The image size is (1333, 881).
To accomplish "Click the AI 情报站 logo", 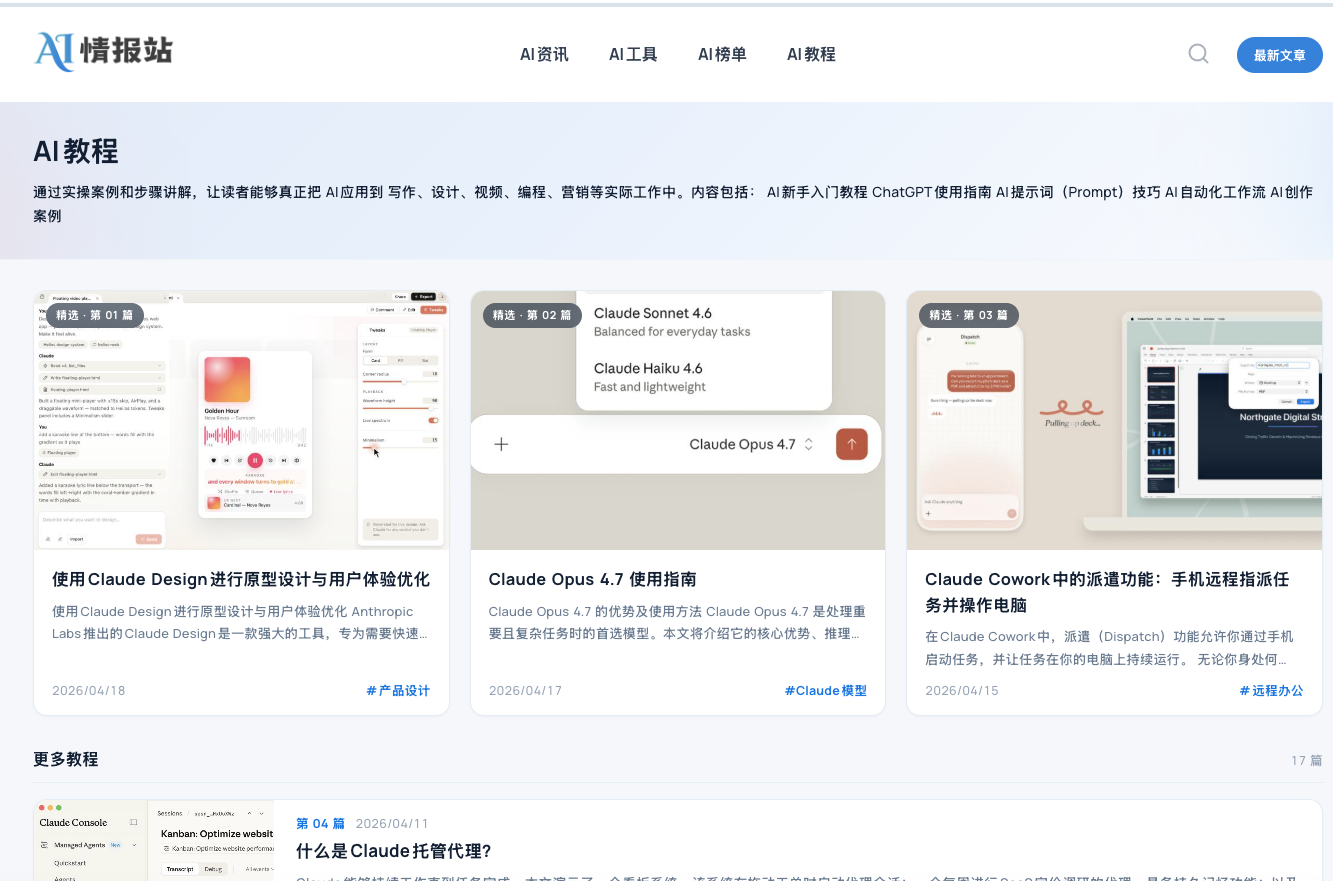I will pos(103,52).
